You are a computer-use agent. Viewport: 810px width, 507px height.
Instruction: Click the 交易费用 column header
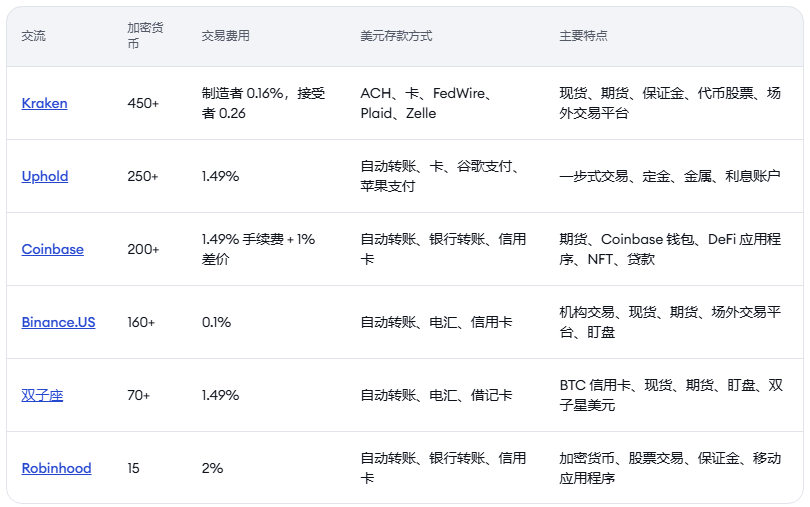pyautogui.click(x=225, y=36)
